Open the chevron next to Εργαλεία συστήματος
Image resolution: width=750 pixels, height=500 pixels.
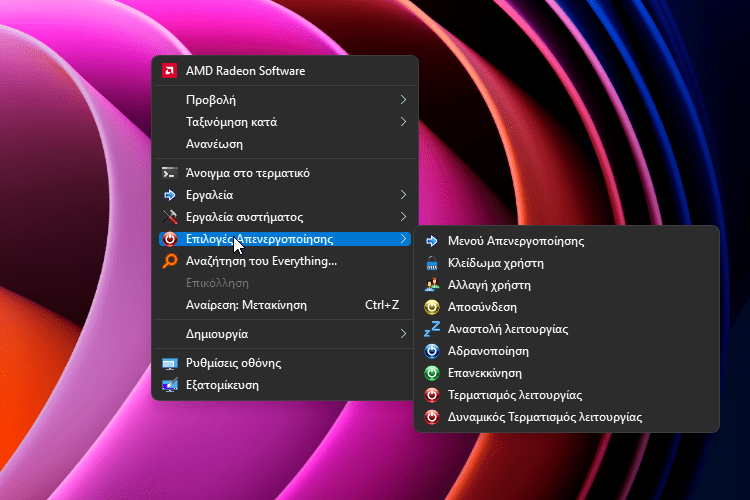point(403,217)
